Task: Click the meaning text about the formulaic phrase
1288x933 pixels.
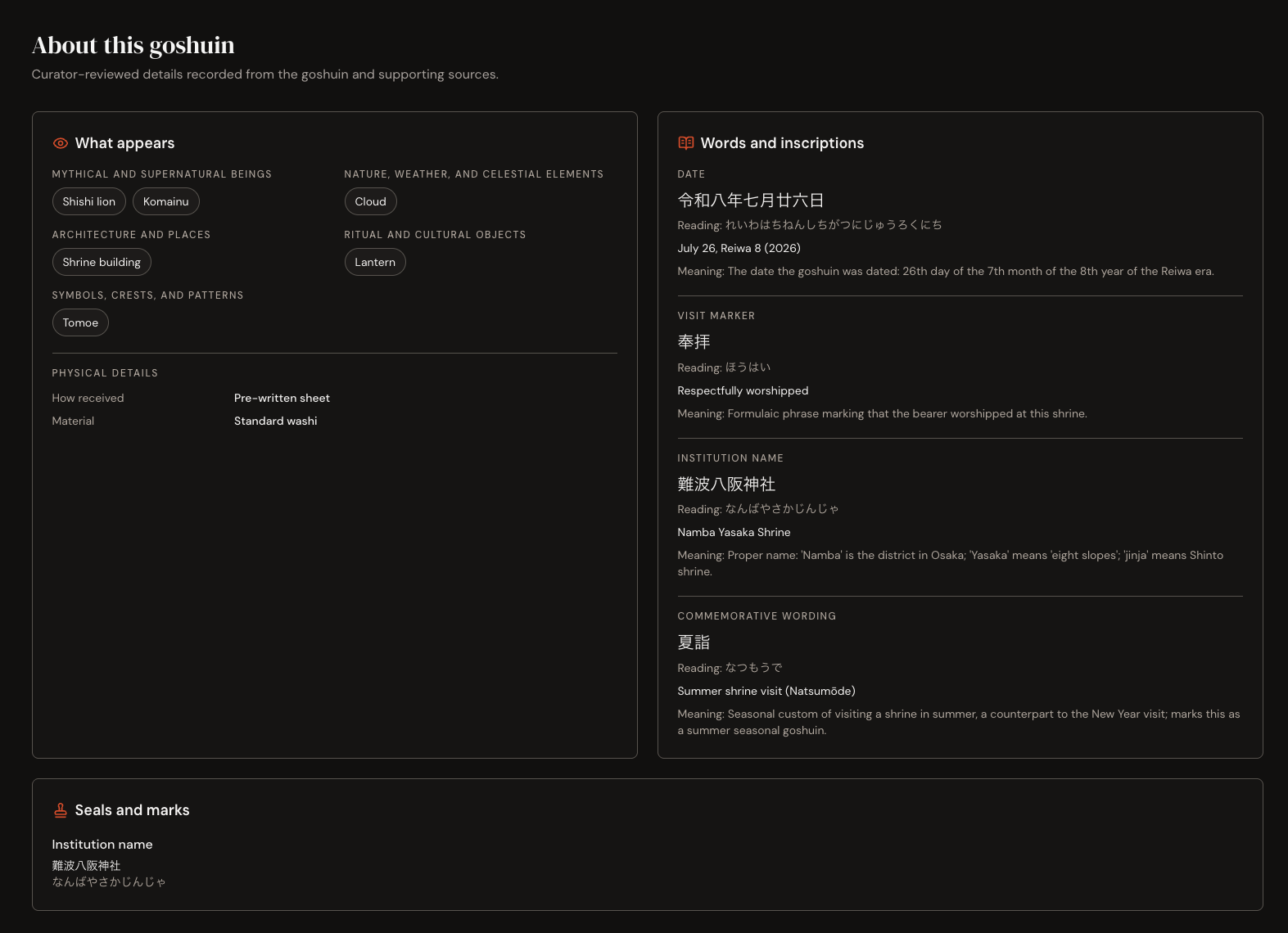Action: 883,413
